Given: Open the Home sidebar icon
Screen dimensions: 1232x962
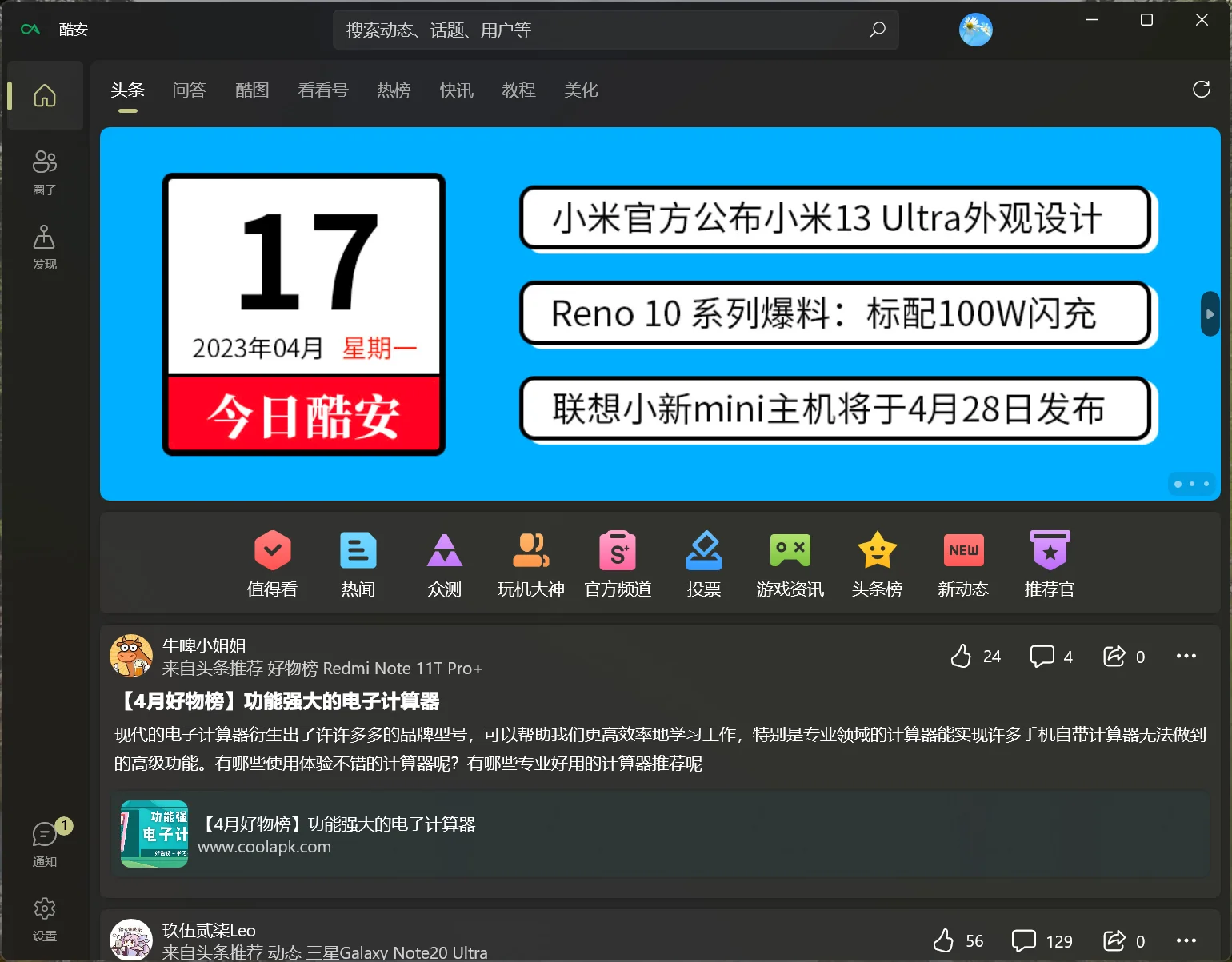Looking at the screenshot, I should pos(45,95).
